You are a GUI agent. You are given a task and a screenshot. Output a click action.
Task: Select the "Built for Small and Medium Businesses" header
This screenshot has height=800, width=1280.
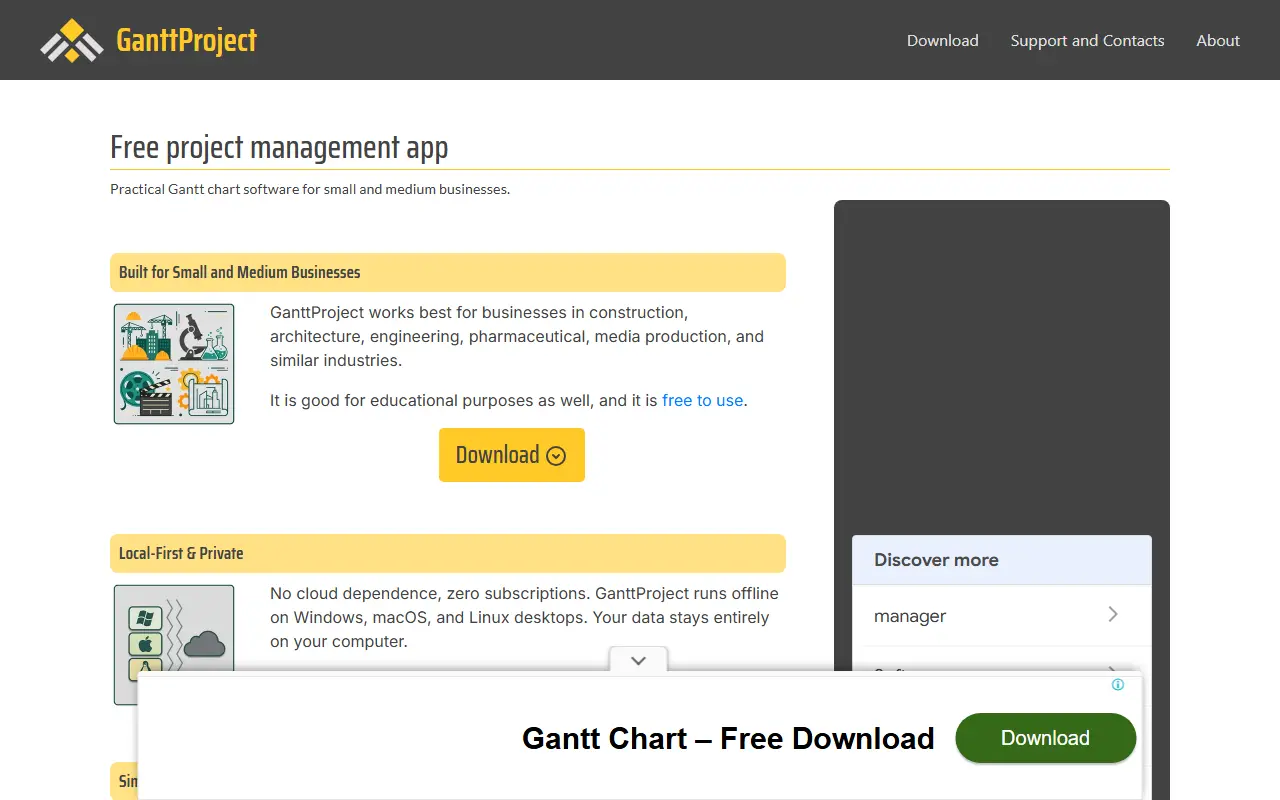click(x=448, y=272)
